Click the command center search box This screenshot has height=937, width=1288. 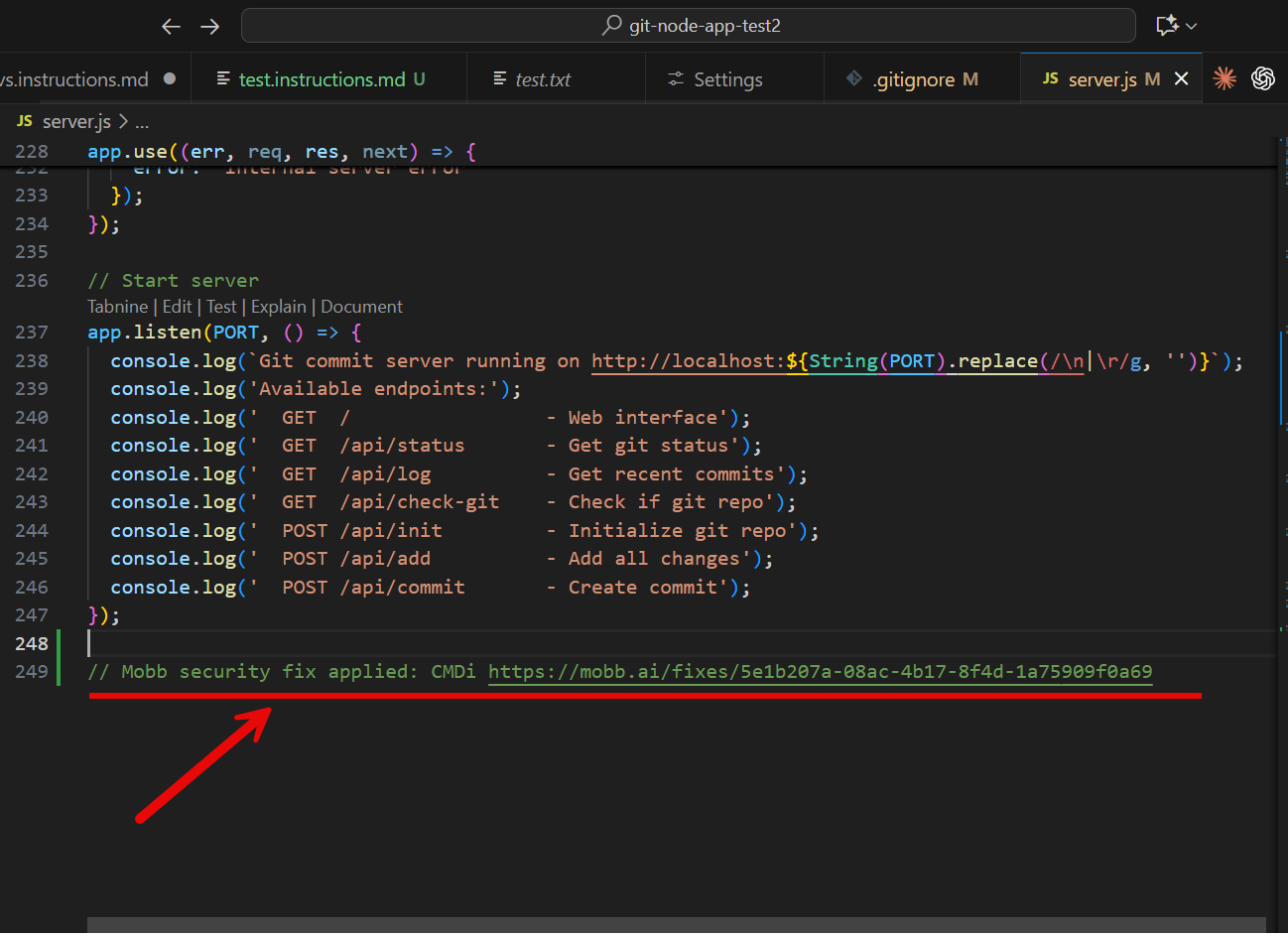coord(689,26)
